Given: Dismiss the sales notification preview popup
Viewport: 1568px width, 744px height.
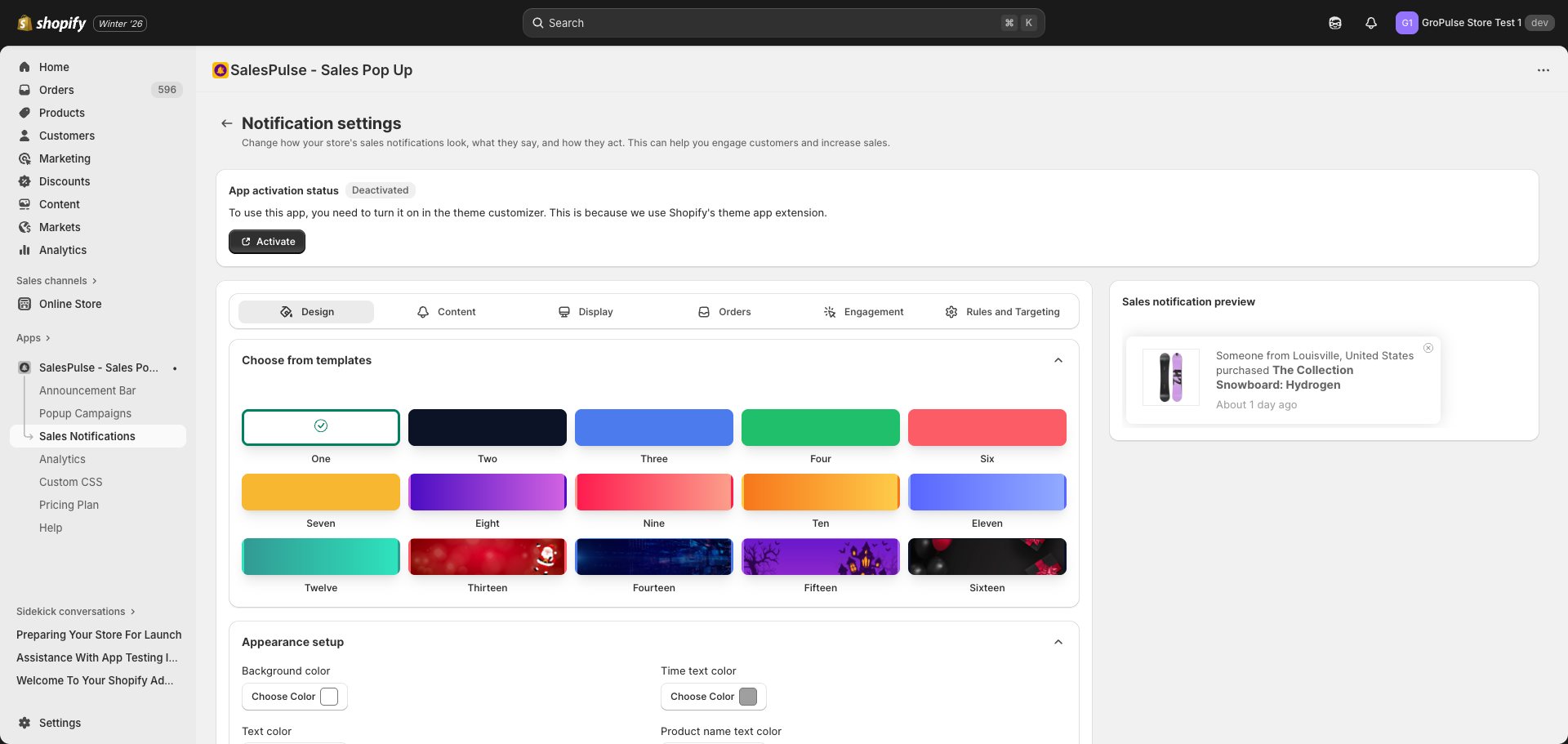Looking at the screenshot, I should click(x=1428, y=348).
